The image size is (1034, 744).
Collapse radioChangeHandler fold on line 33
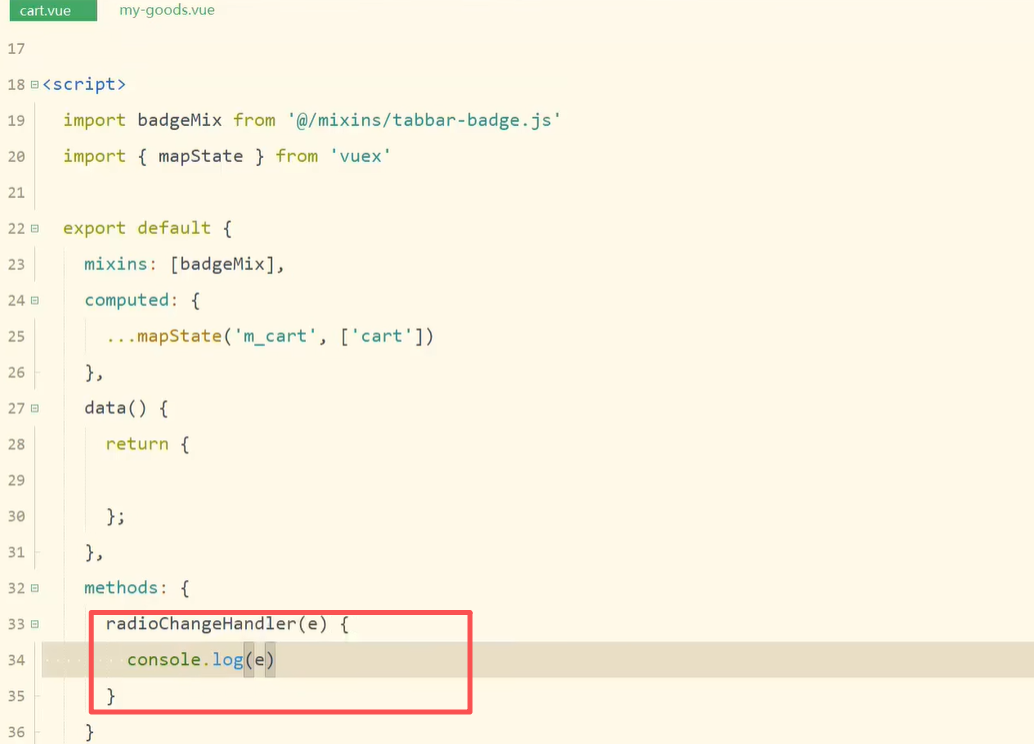[x=35, y=624]
